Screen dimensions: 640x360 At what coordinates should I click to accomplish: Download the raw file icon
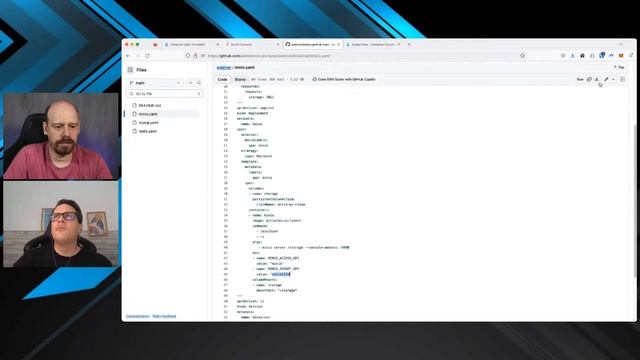597,79
